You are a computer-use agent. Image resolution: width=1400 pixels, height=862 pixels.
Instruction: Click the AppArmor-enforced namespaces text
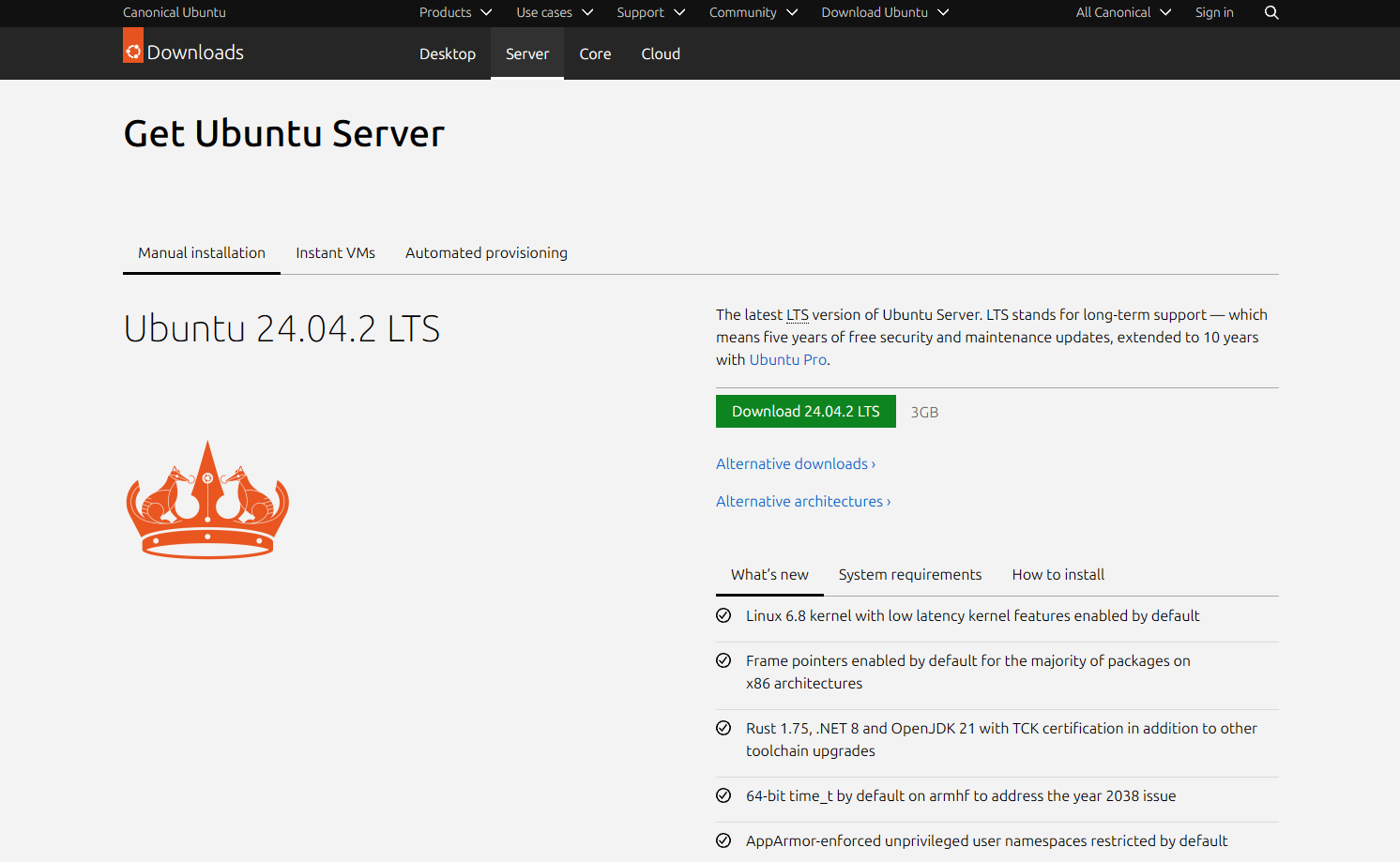click(986, 840)
